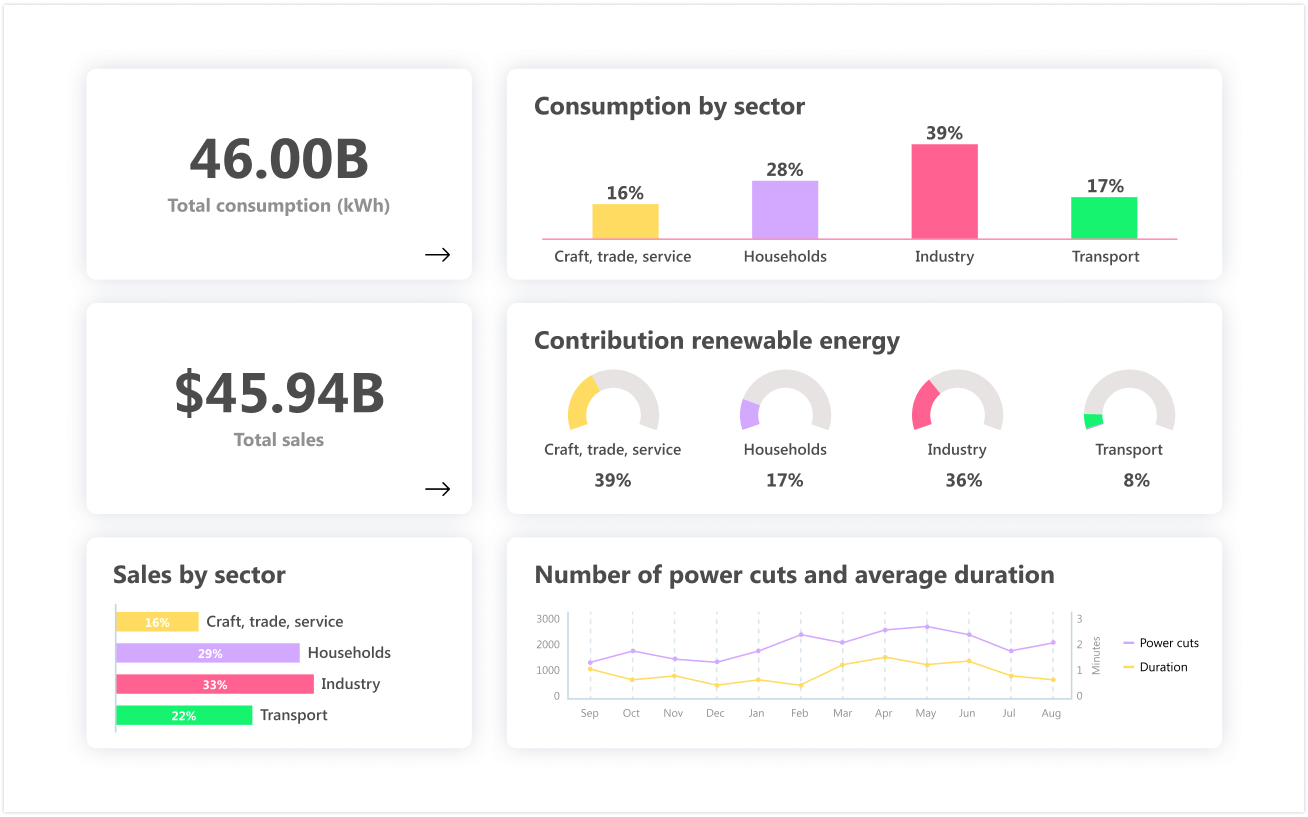
Task: Open details for the 39% Industry label
Action: [x=944, y=132]
